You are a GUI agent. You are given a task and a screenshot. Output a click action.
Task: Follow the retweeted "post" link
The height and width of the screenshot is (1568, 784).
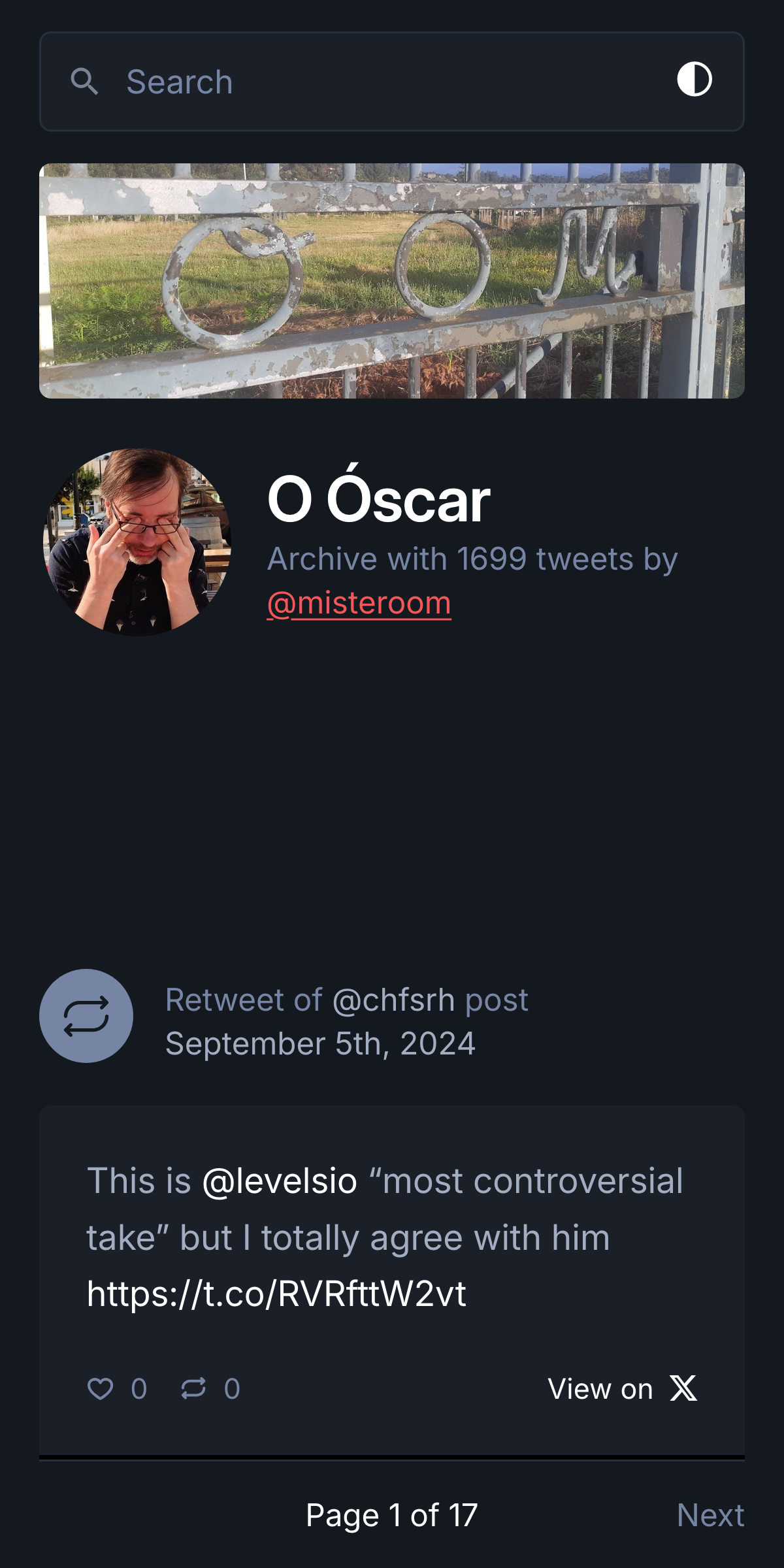[497, 1000]
